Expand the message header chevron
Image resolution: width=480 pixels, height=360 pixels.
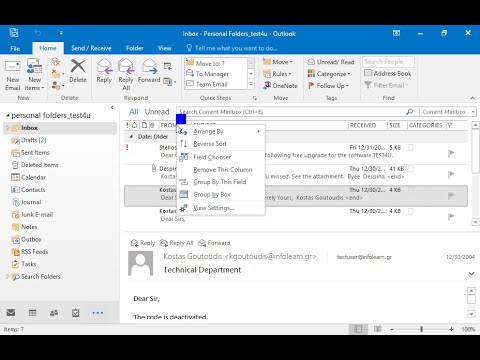471,273
